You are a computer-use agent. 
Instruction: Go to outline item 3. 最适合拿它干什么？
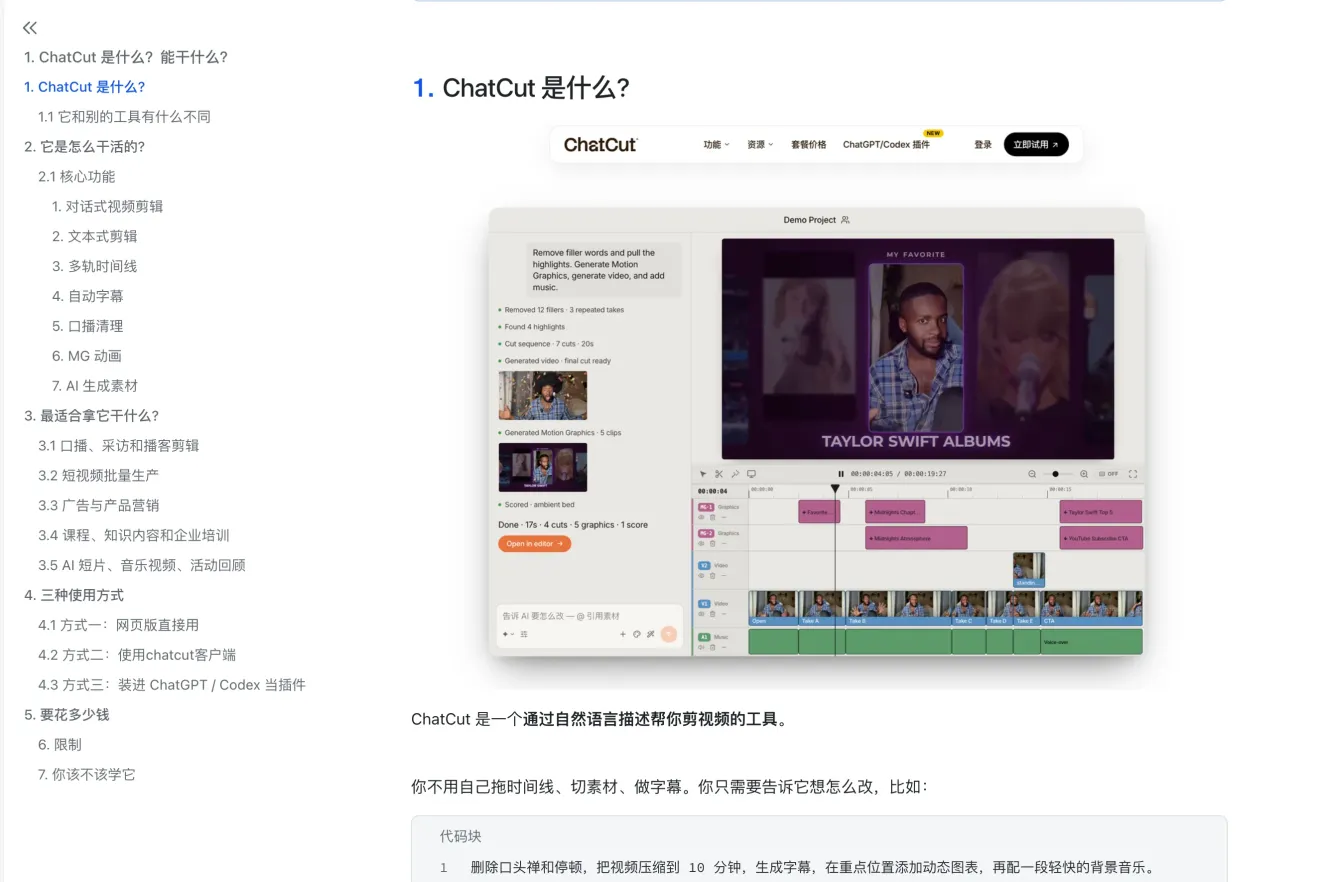(92, 416)
